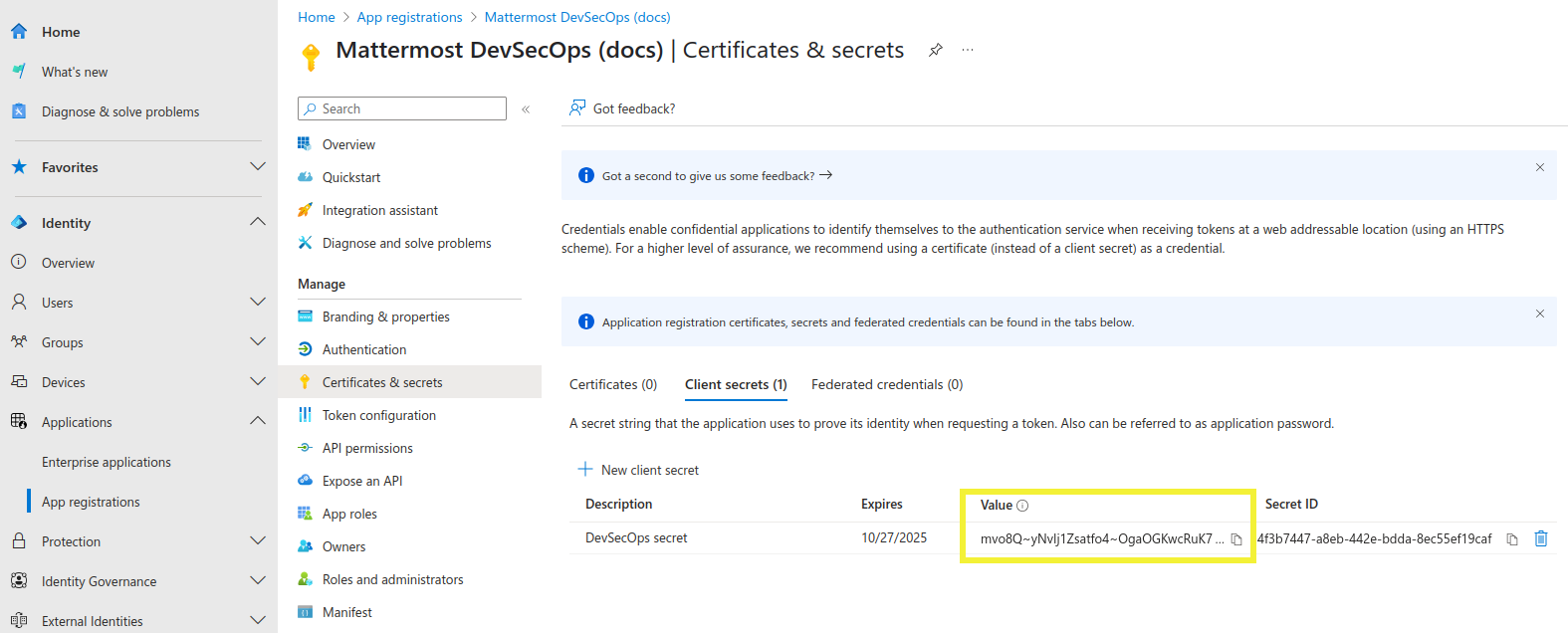1568x633 pixels.
Task: Expand the Favorites section
Action: [x=258, y=167]
